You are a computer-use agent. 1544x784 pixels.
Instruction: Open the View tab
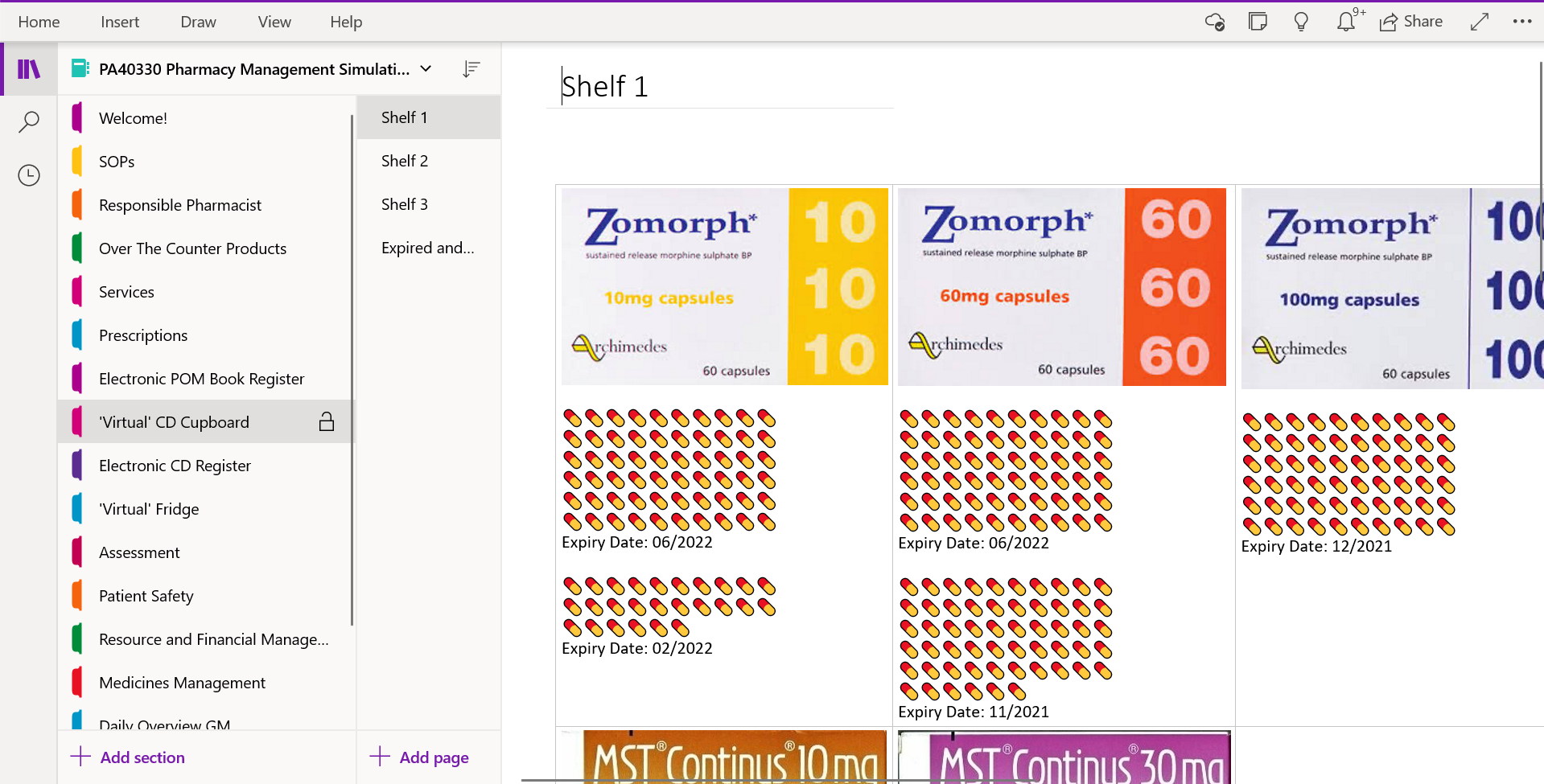click(x=274, y=22)
